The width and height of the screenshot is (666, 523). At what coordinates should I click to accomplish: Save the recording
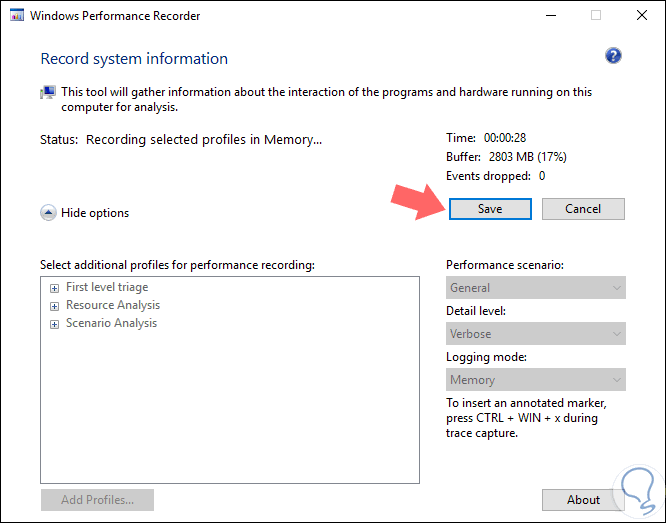(x=489, y=209)
